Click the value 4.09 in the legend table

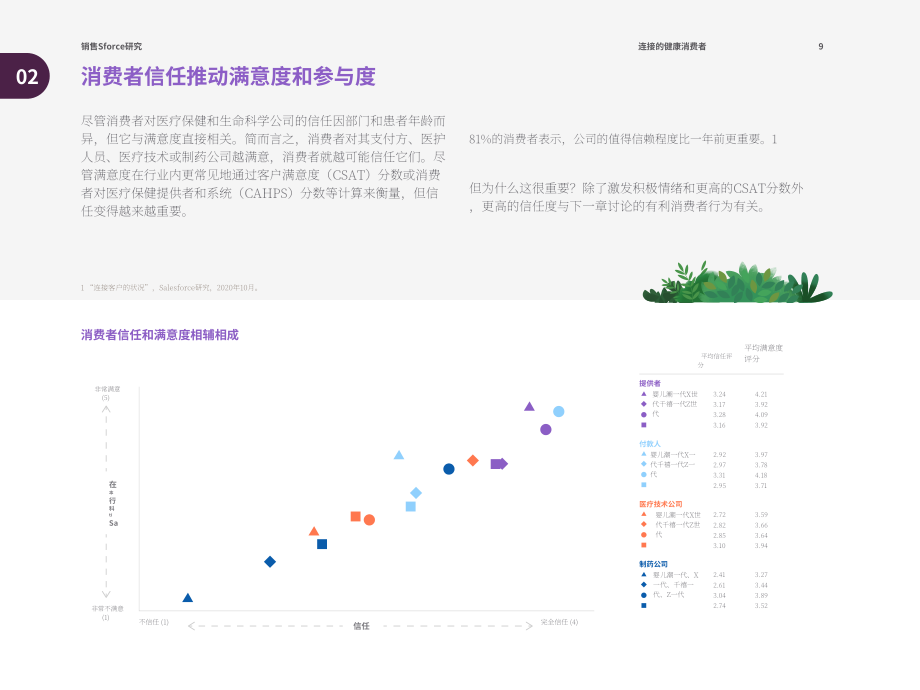click(x=761, y=415)
